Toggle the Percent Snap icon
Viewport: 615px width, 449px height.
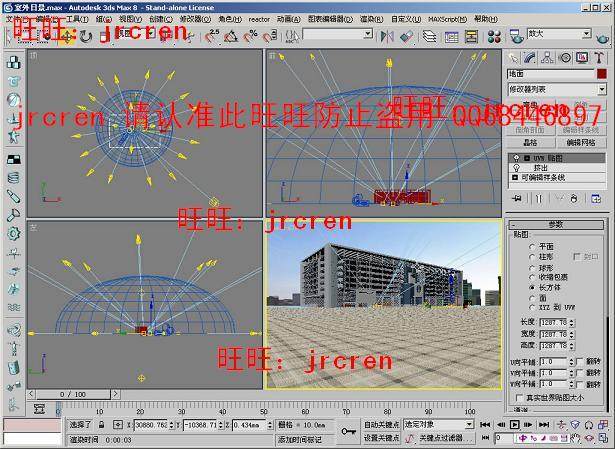pyautogui.click(x=249, y=37)
